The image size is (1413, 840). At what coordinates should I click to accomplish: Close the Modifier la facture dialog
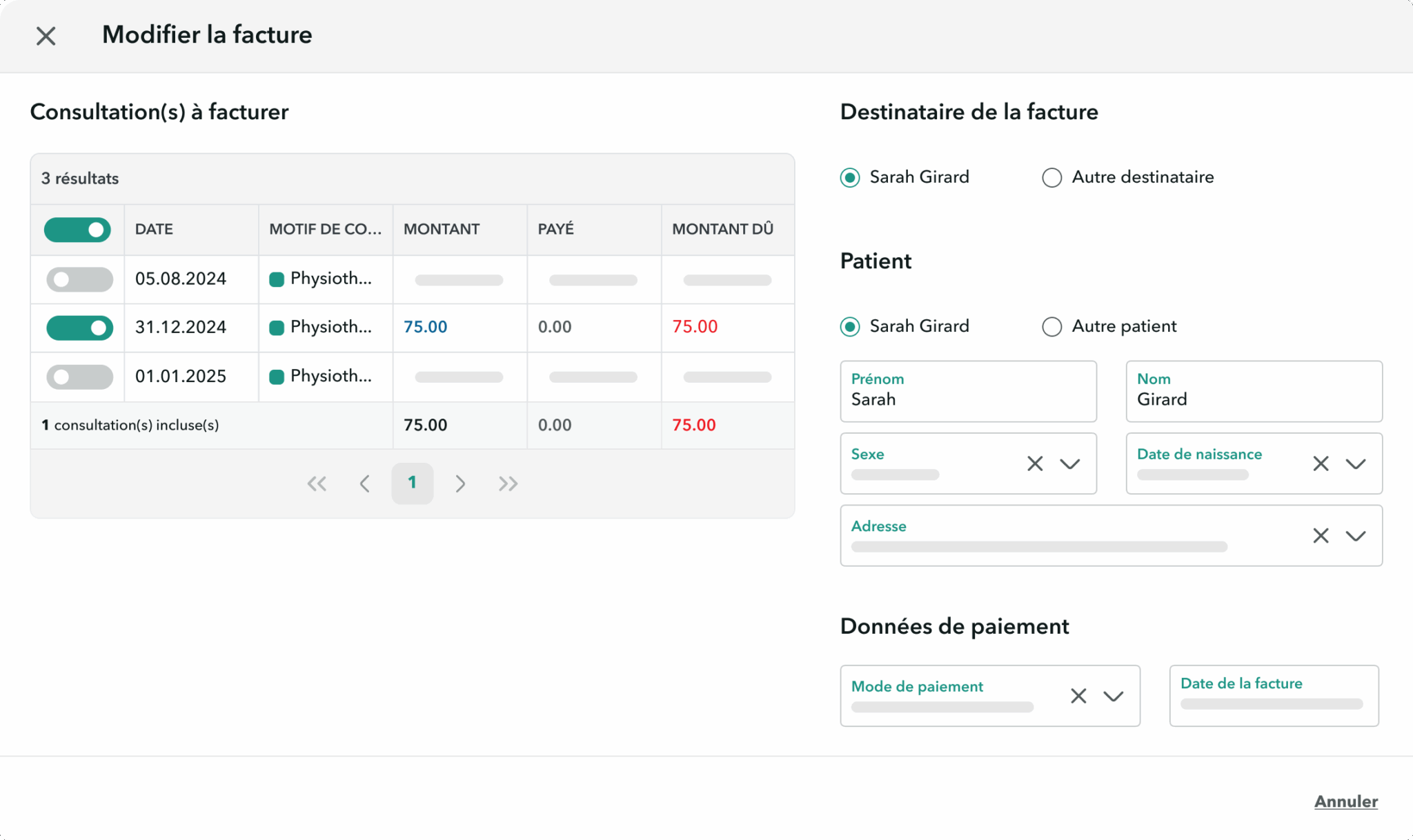tap(46, 36)
